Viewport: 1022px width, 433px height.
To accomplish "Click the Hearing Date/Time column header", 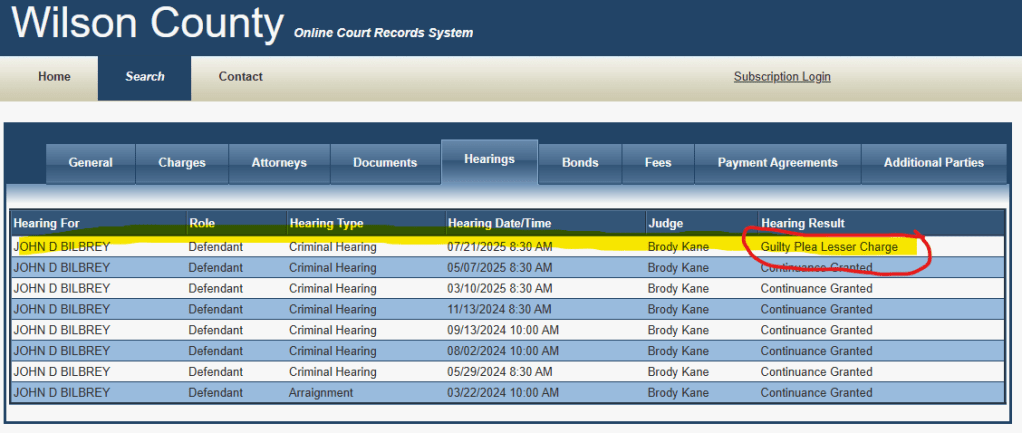I will (499, 223).
